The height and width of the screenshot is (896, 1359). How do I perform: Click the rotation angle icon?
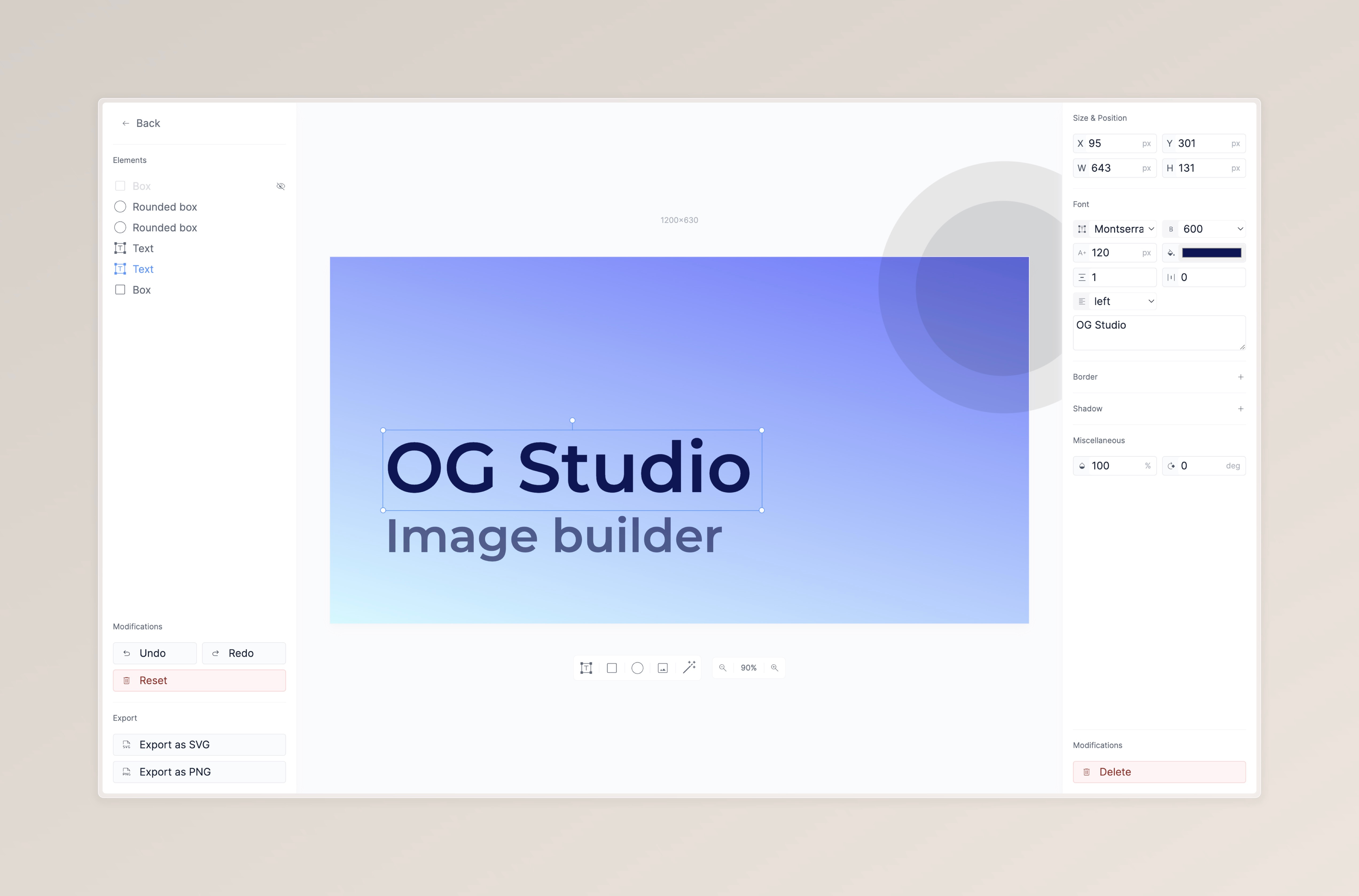tap(1171, 466)
